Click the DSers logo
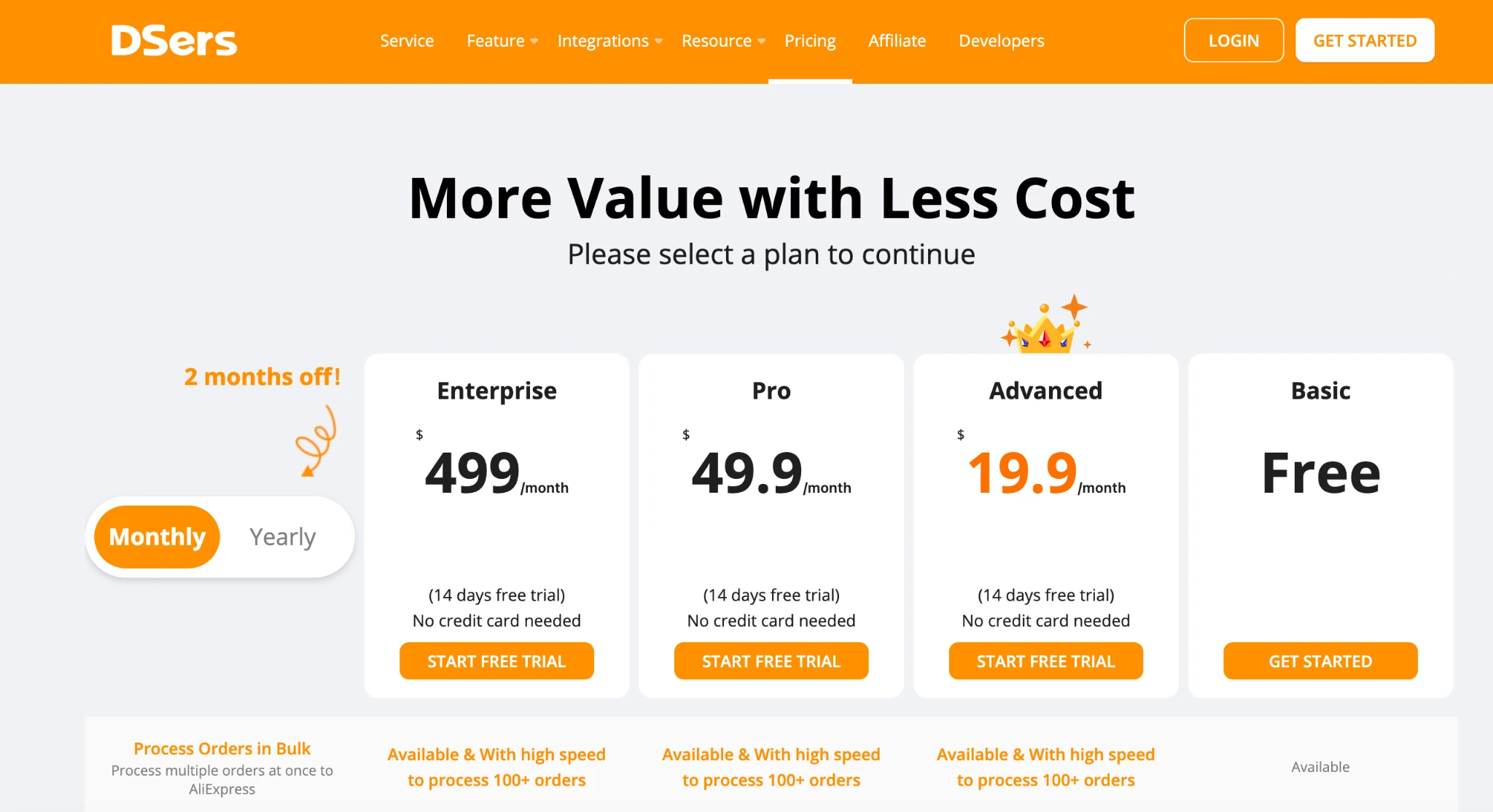This screenshot has width=1493, height=812. (x=174, y=41)
